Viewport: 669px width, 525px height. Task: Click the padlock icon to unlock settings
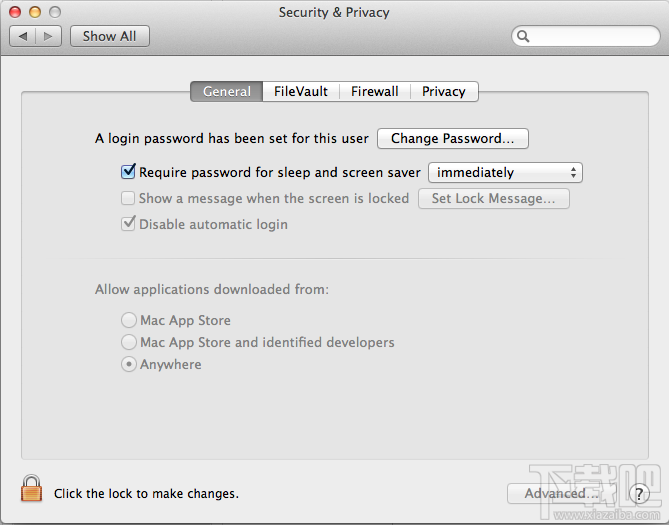click(x=31, y=488)
